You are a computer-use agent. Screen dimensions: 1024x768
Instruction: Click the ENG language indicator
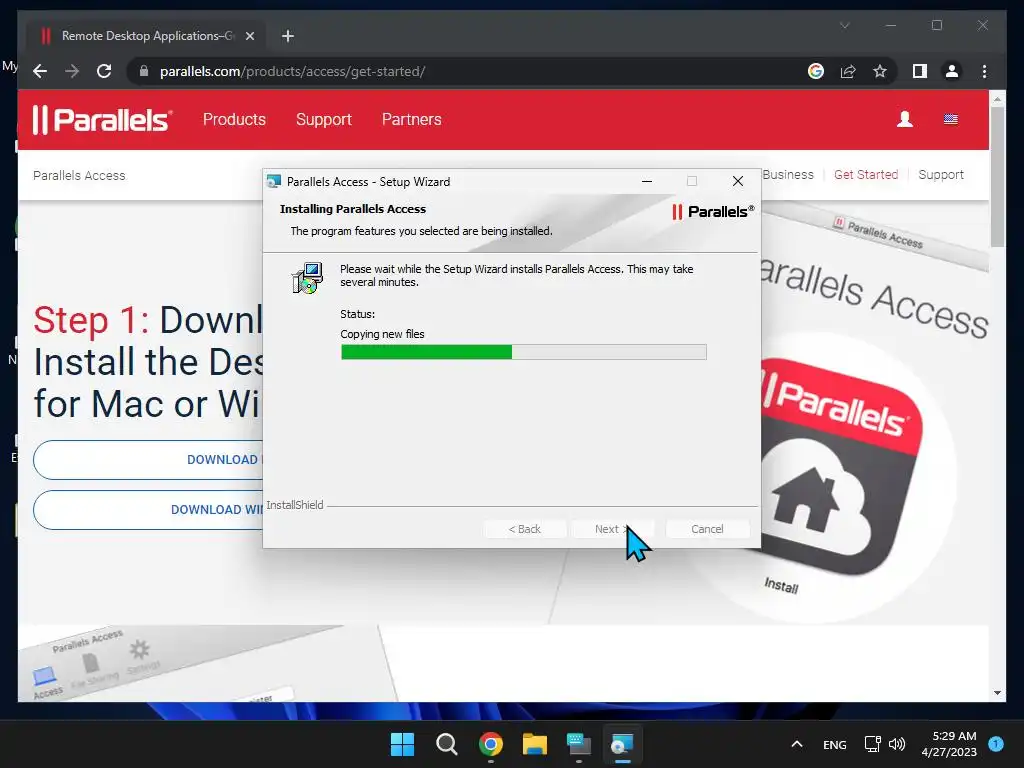(835, 744)
